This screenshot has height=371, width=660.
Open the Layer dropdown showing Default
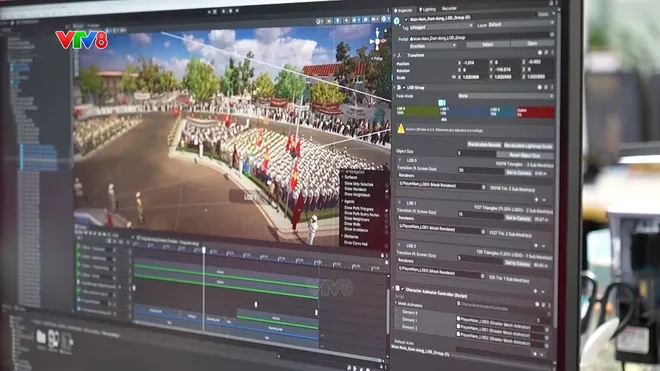click(521, 24)
